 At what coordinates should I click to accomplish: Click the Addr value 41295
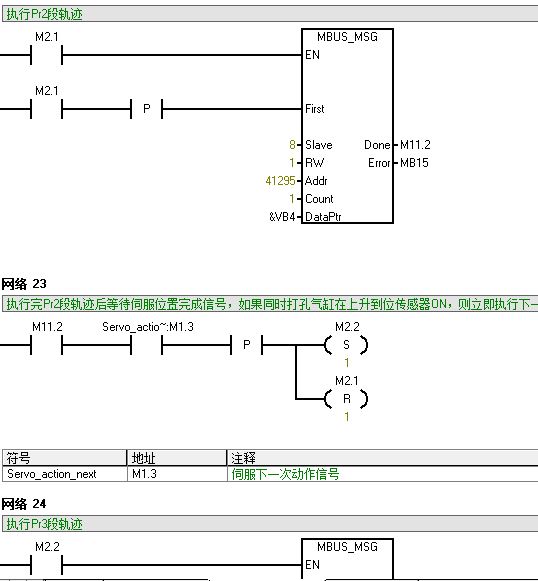point(280,181)
